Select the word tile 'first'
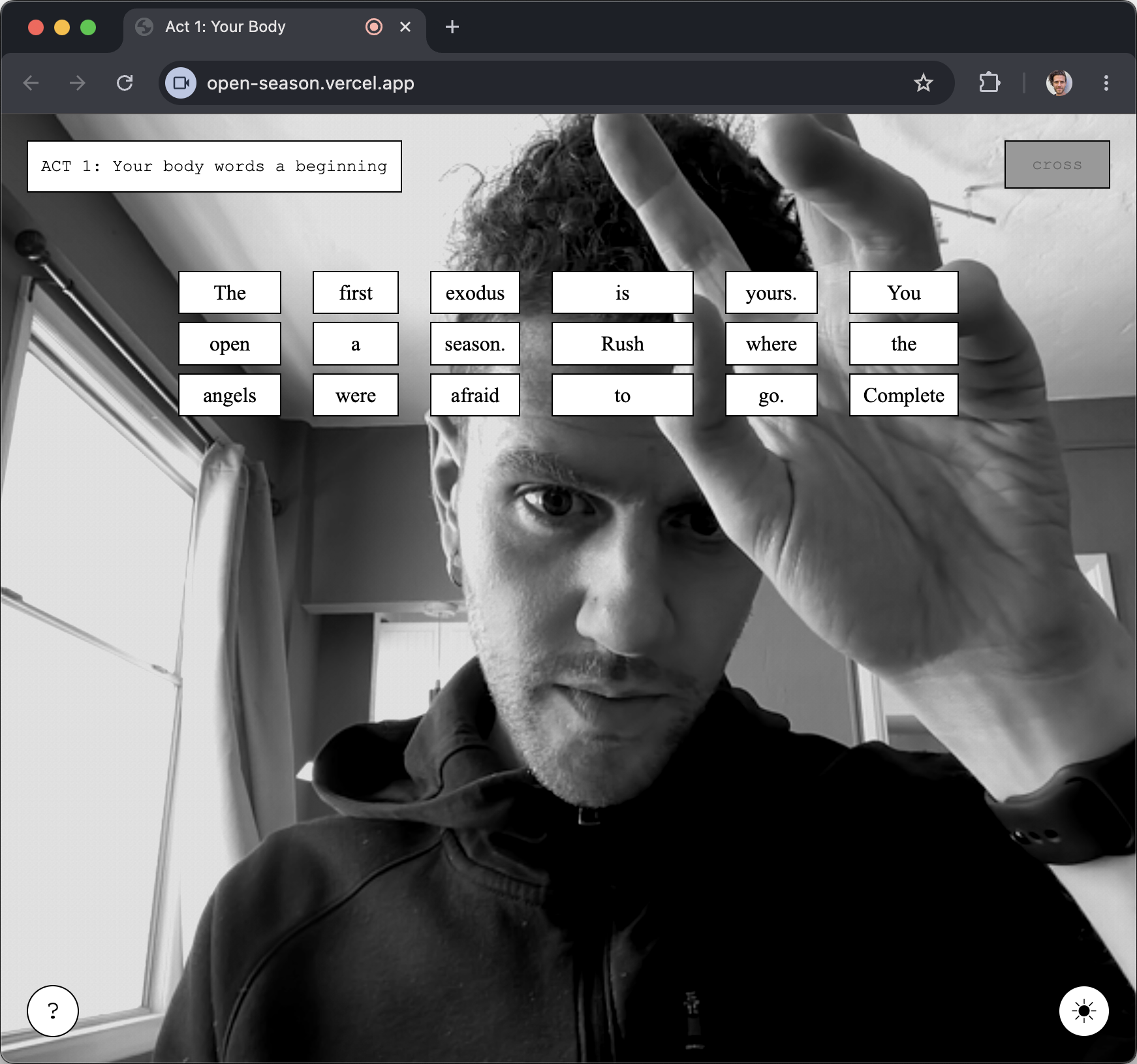This screenshot has height=1064, width=1137. click(356, 292)
